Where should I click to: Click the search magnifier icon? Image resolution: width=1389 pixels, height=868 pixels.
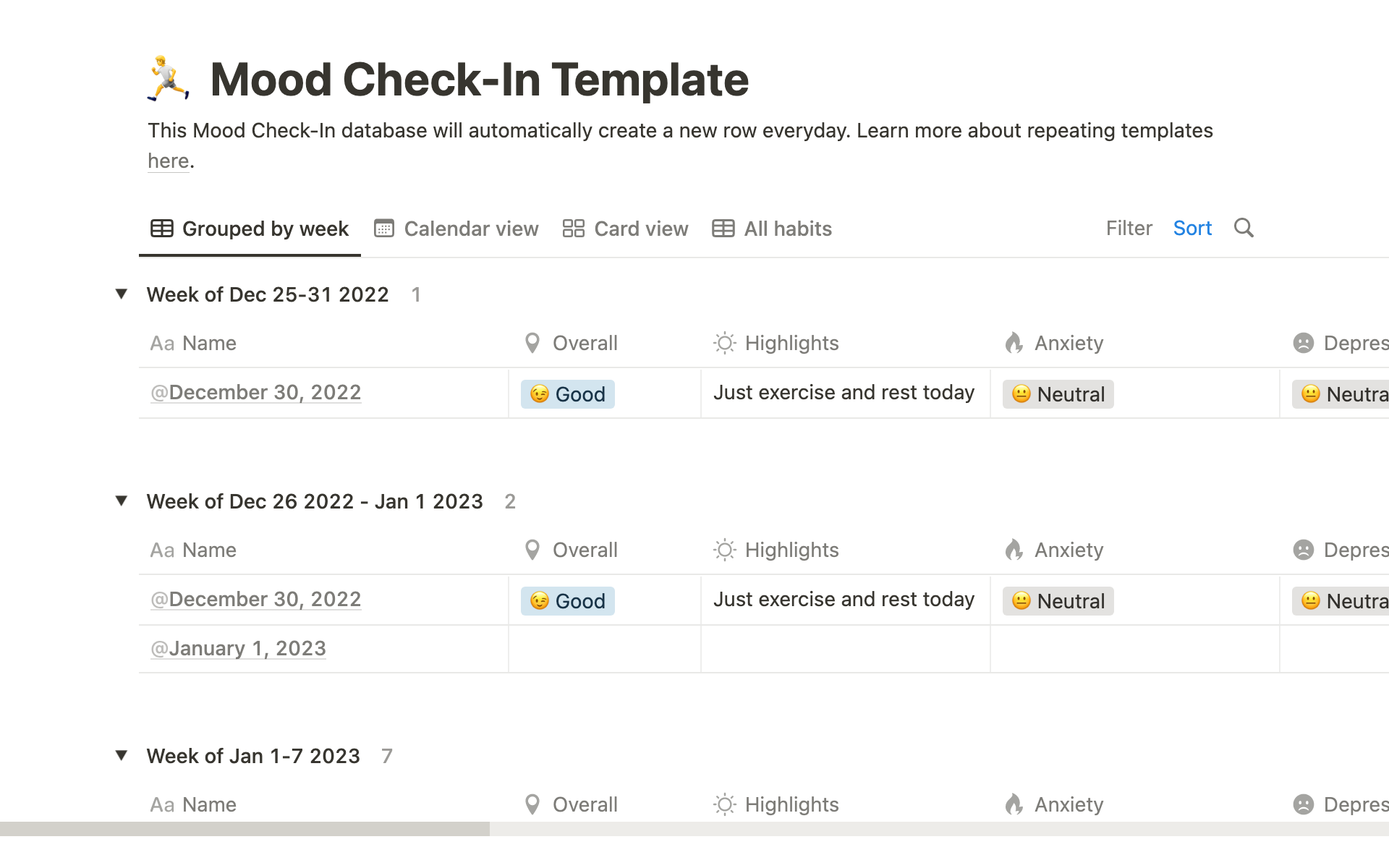click(1244, 228)
